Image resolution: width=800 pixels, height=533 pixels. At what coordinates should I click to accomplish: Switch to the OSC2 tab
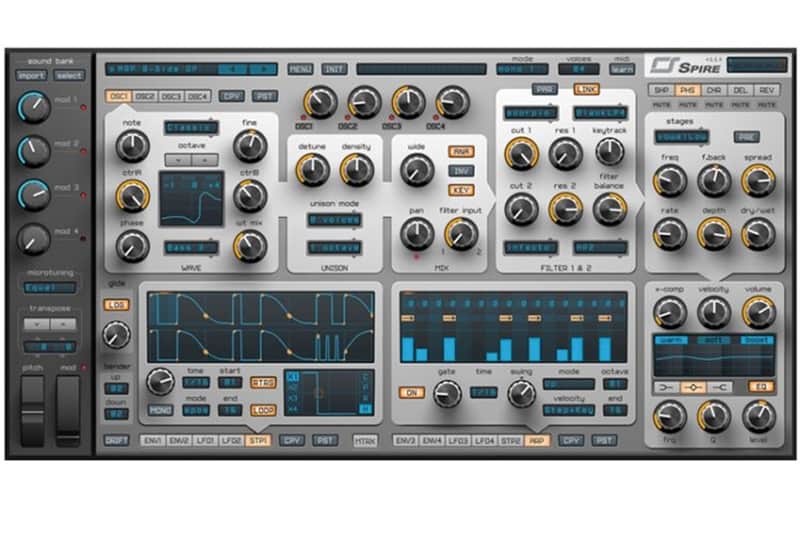pos(145,96)
